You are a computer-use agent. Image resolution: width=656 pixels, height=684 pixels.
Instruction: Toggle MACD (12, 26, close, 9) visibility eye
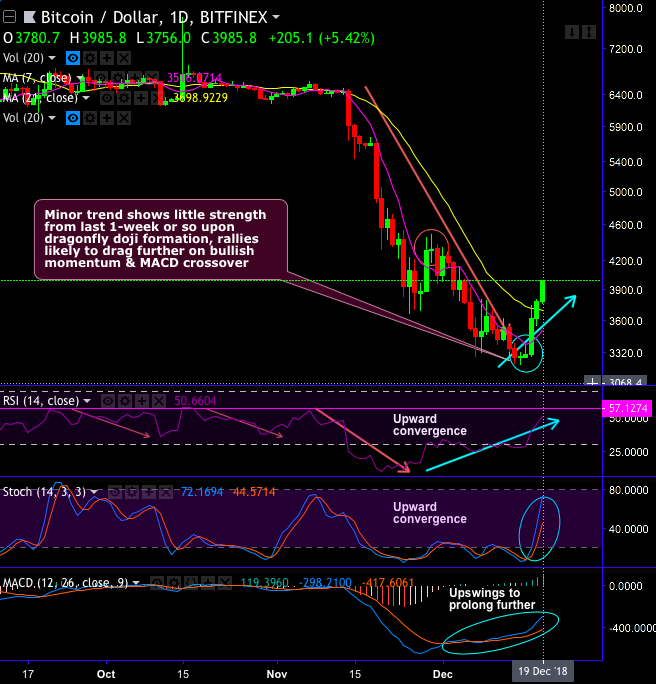[157, 583]
